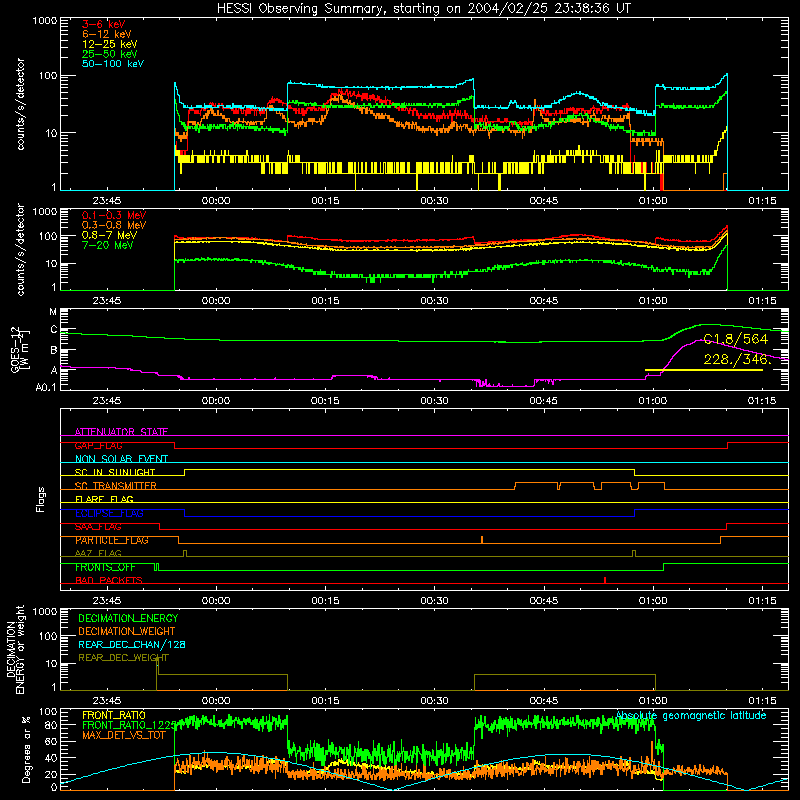The height and width of the screenshot is (800, 800).
Task: Click the HESSI Observing Summary title
Action: (x=423, y=9)
